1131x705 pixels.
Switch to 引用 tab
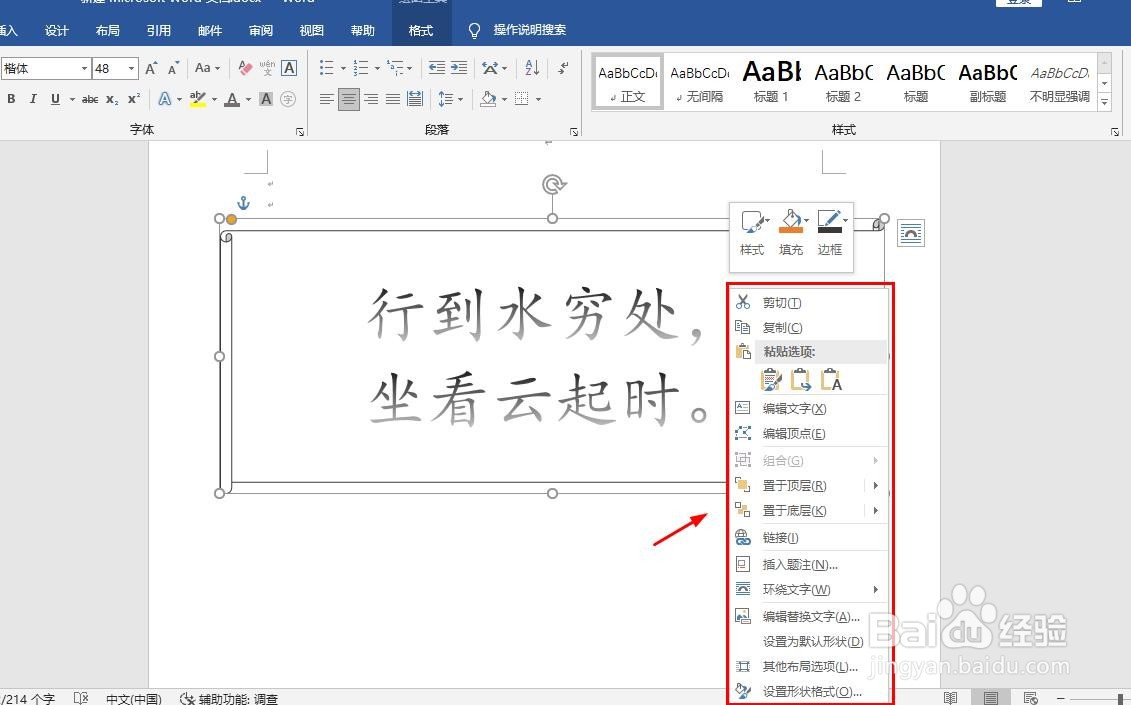pyautogui.click(x=159, y=30)
